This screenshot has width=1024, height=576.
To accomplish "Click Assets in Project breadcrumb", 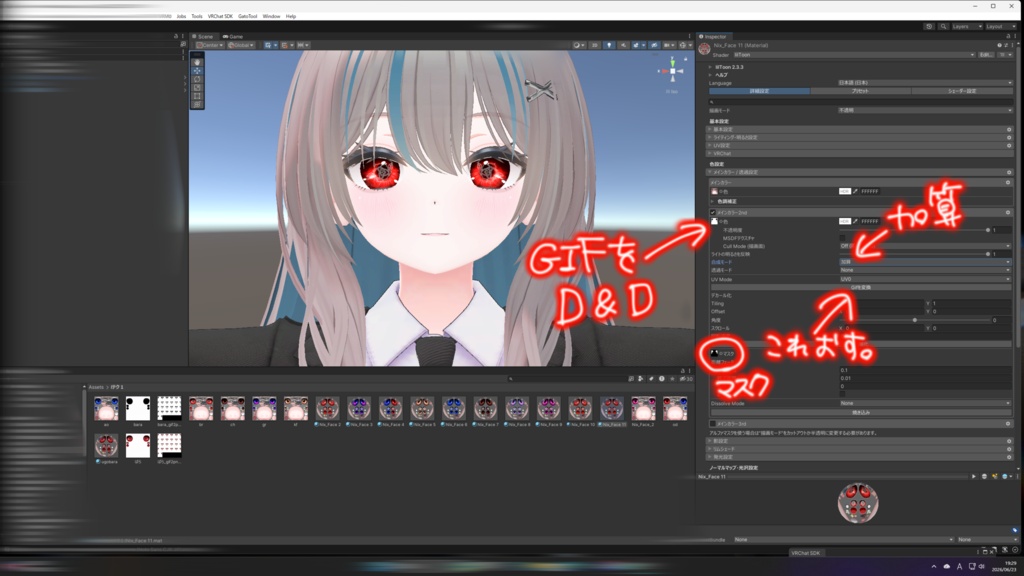I will 96,387.
